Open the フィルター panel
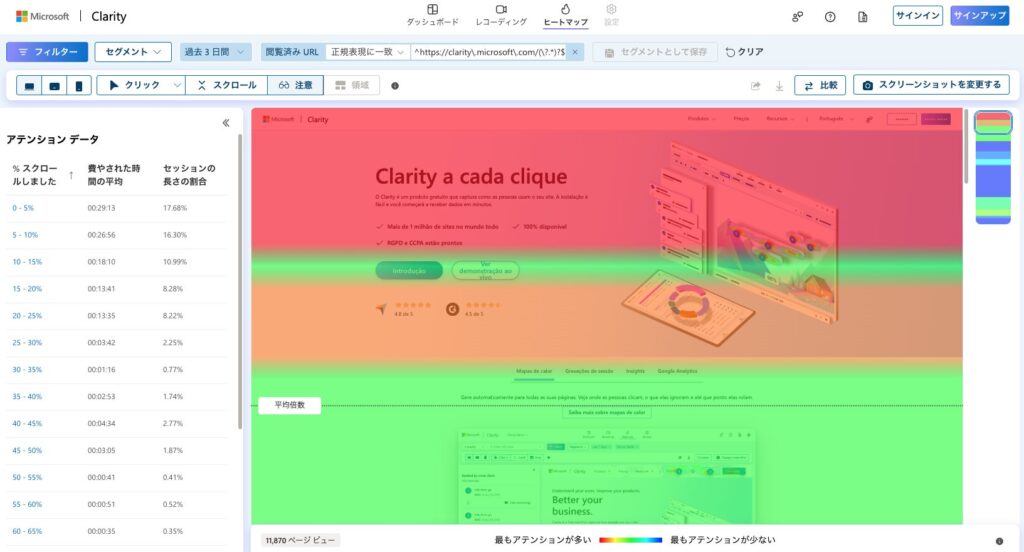This screenshot has height=552, width=1024. [x=47, y=52]
